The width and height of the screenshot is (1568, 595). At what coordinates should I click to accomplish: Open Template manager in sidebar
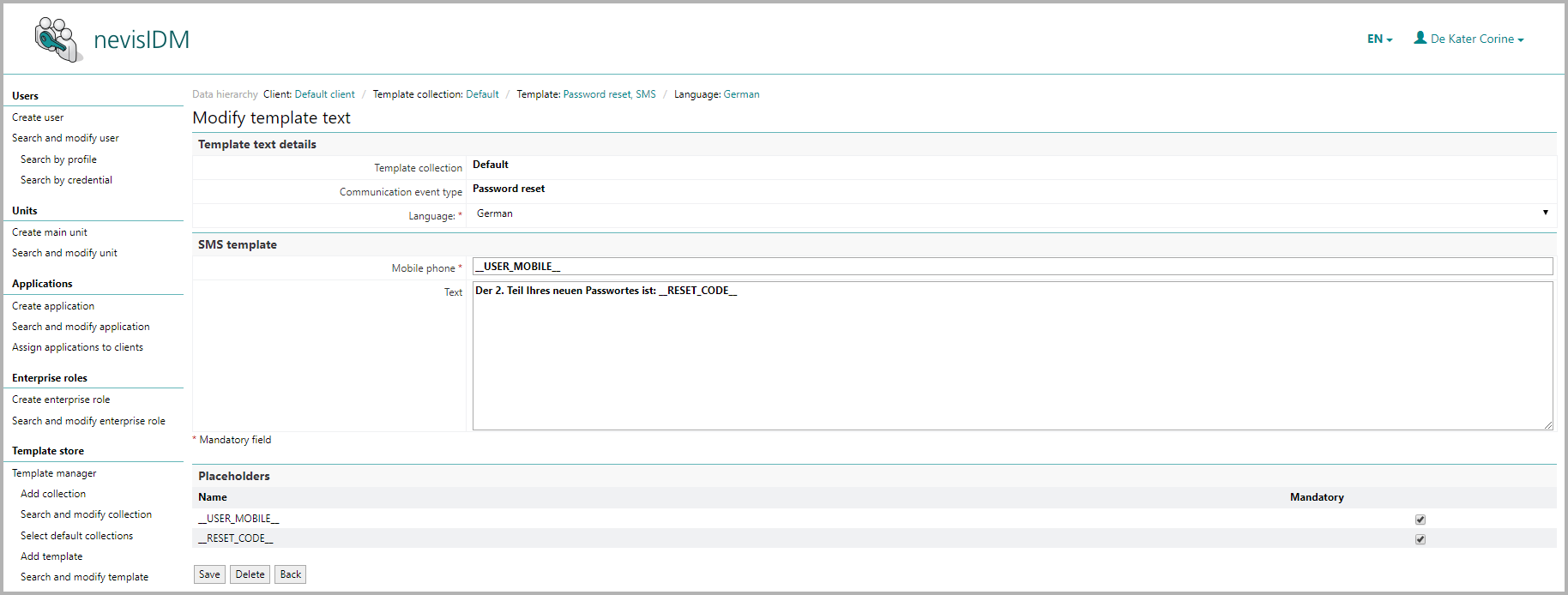click(x=54, y=473)
